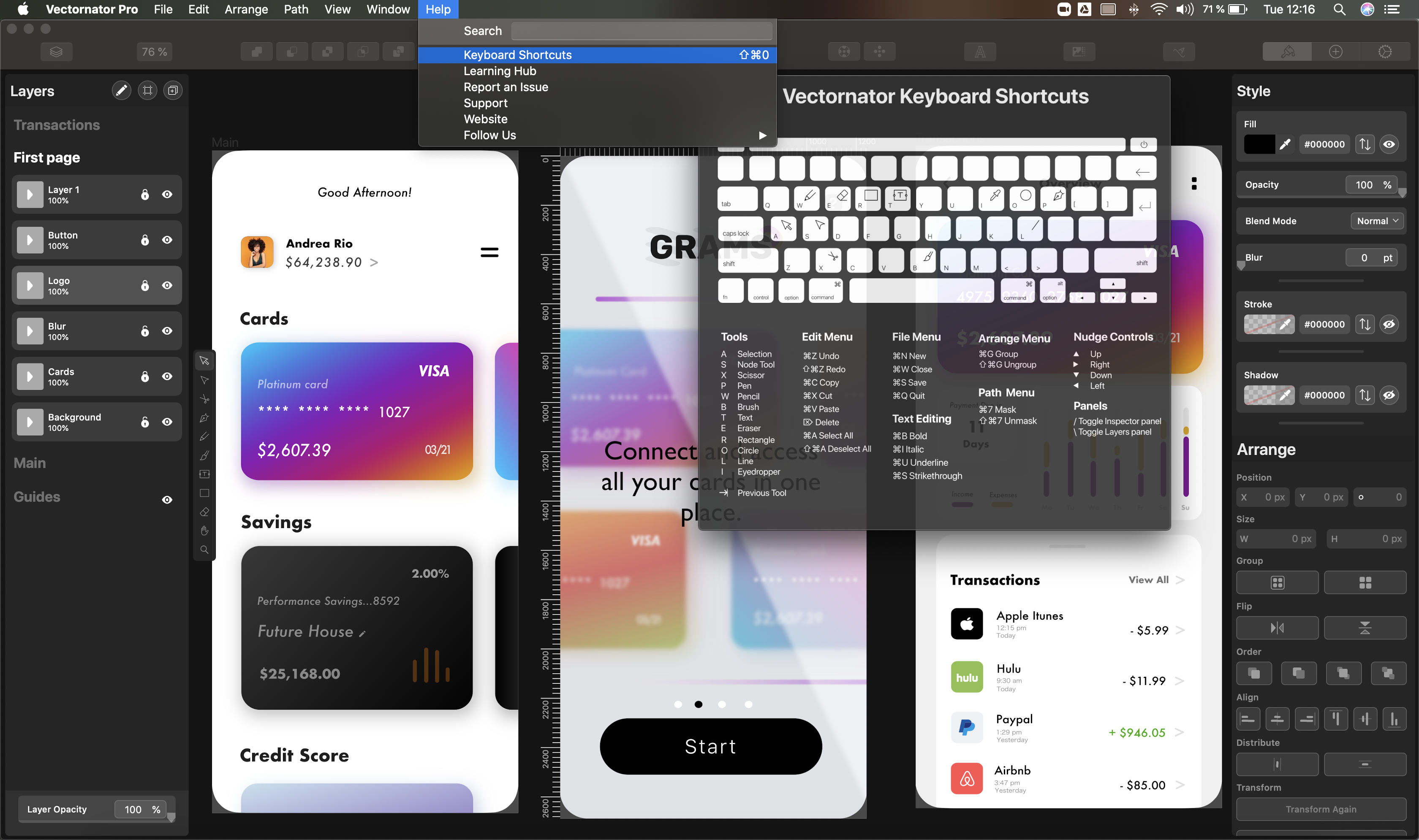The width and height of the screenshot is (1419, 840).
Task: Select the Transactions artboard in Layers
Action: (x=57, y=125)
